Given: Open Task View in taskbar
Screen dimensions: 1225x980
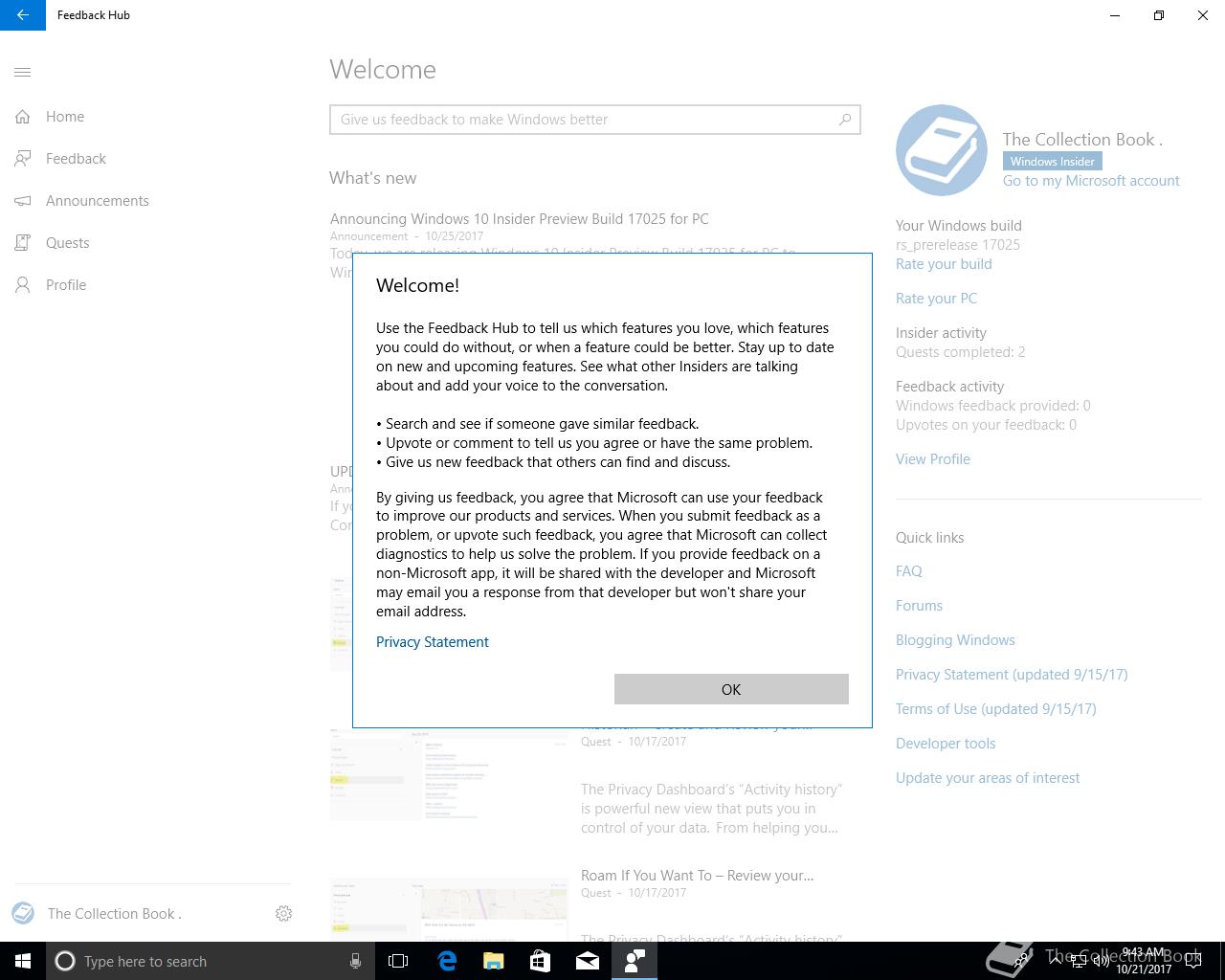Looking at the screenshot, I should click(x=398, y=961).
